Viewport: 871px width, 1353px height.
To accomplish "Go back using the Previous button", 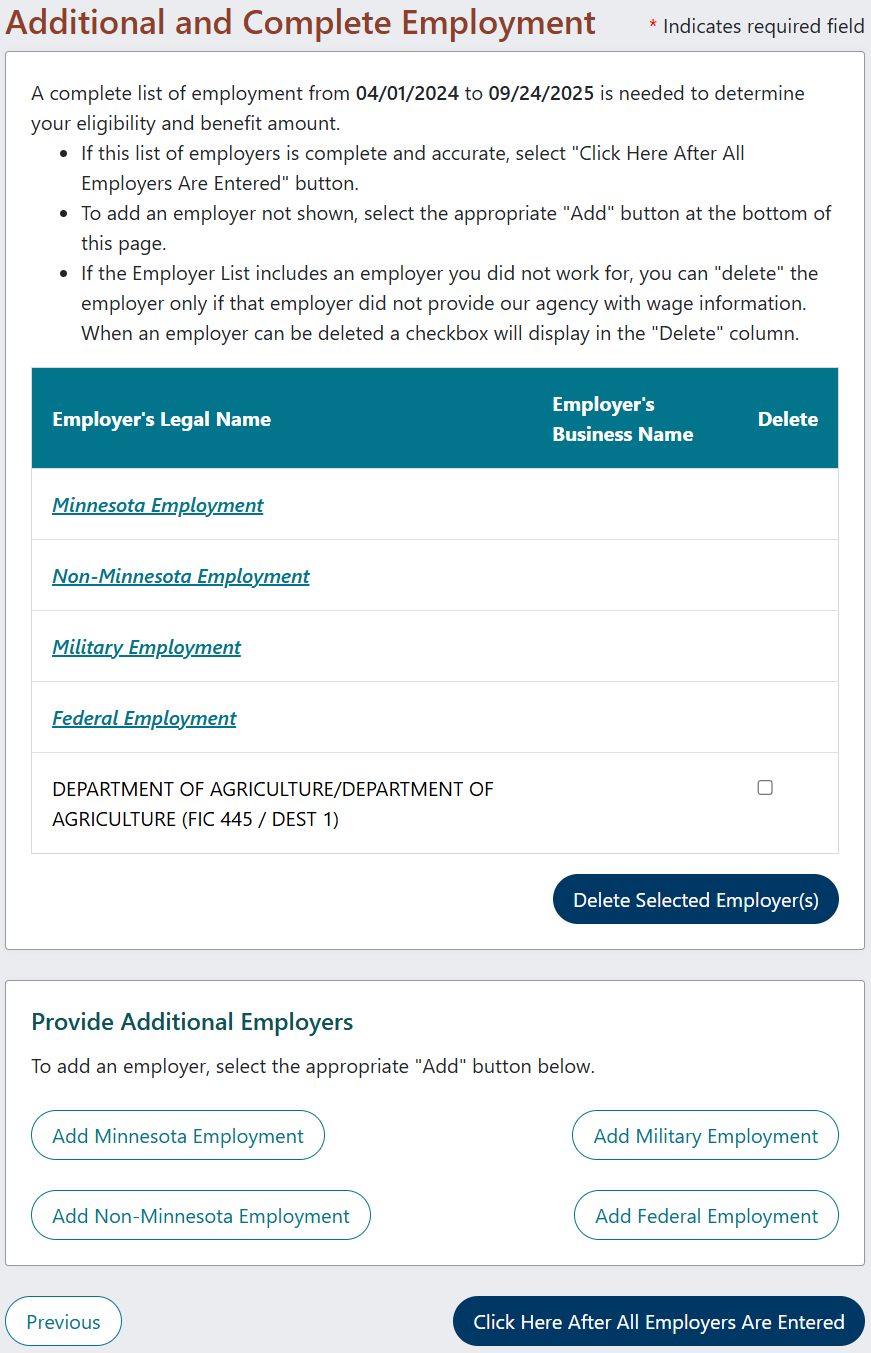I will (63, 1320).
